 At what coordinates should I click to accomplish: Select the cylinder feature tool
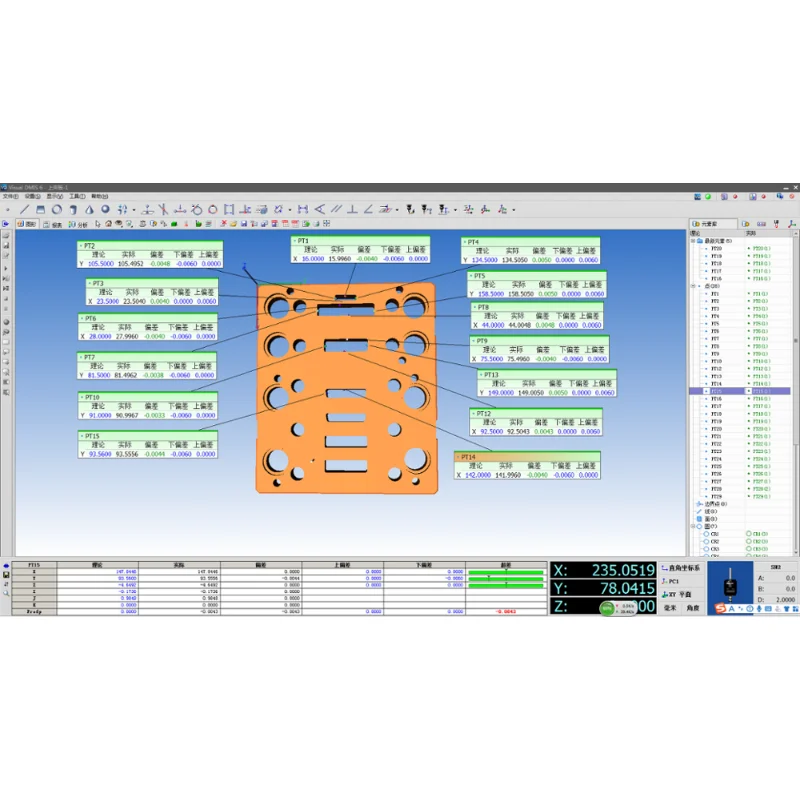pos(73,209)
